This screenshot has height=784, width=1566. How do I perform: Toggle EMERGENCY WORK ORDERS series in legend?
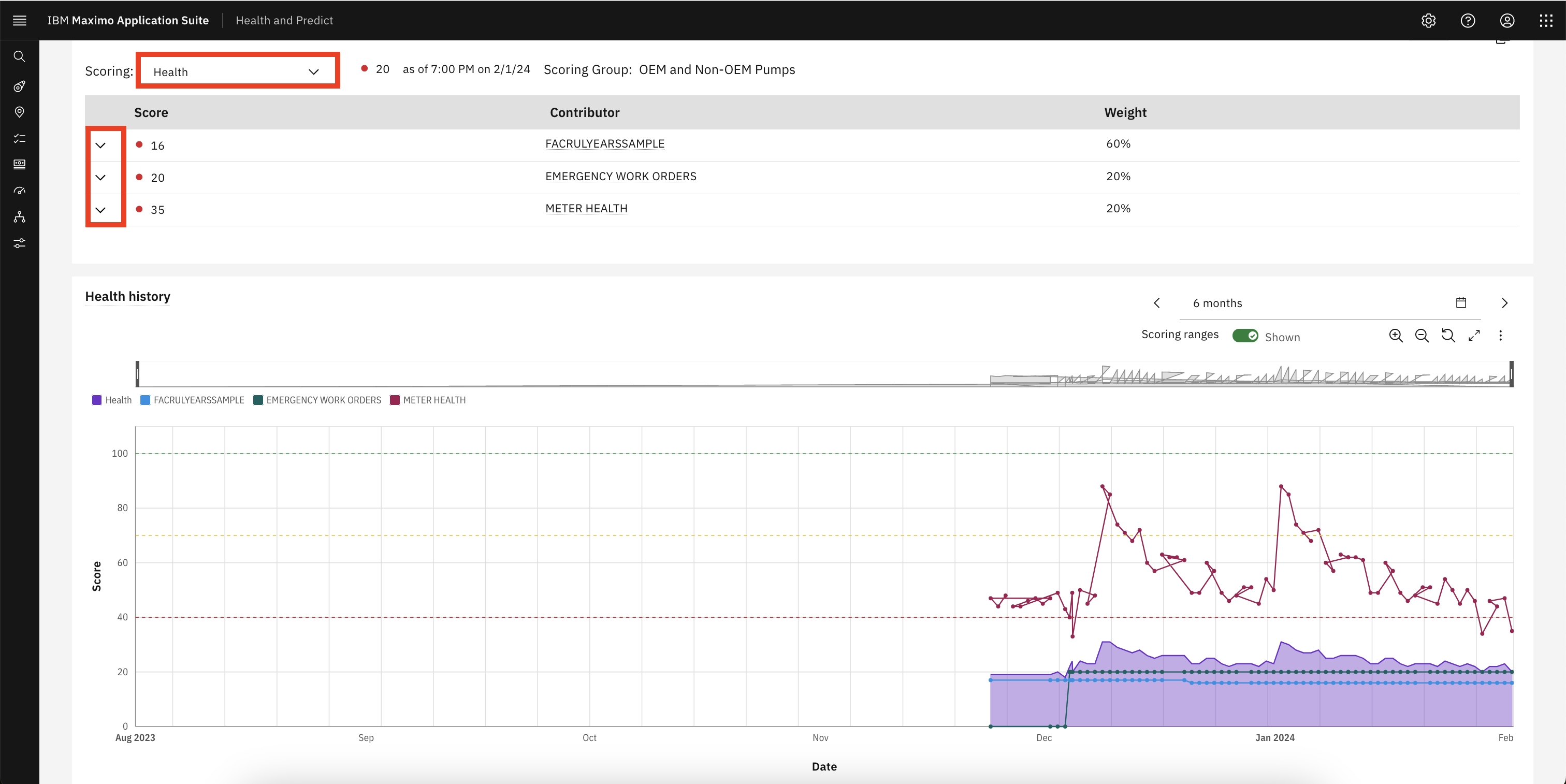(317, 400)
